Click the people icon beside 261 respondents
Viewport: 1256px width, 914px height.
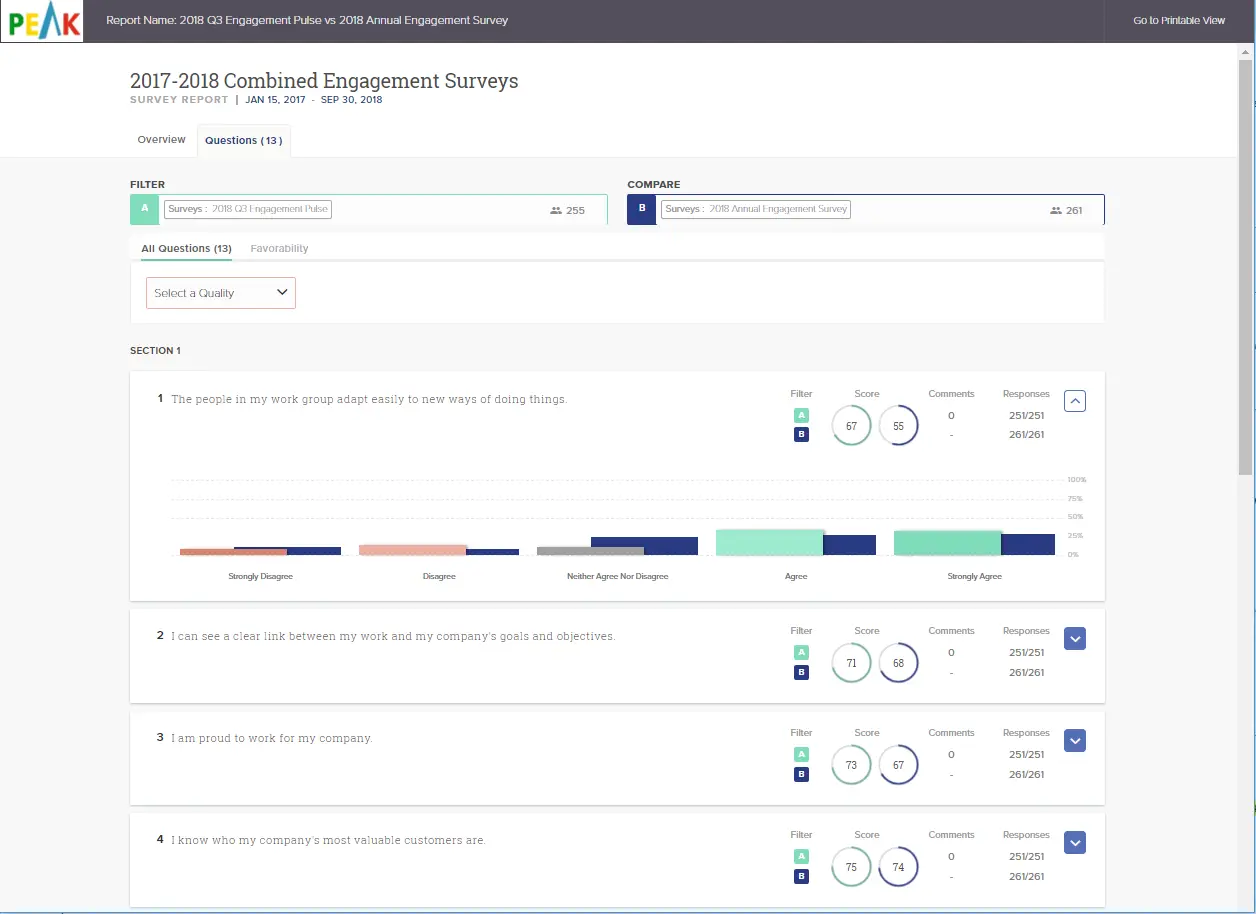tap(1055, 211)
